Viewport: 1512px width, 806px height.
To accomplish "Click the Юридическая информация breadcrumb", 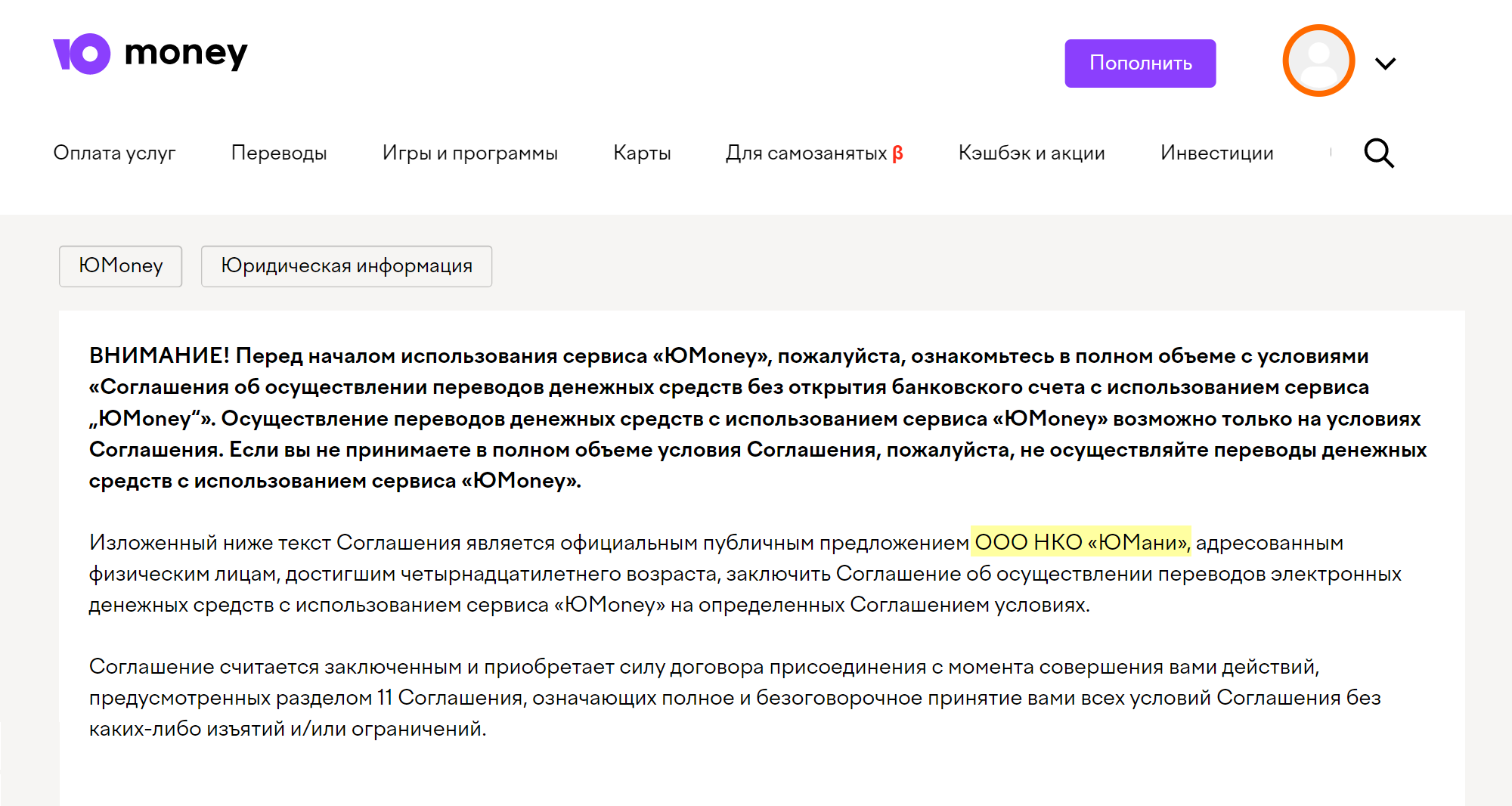I will point(346,265).
